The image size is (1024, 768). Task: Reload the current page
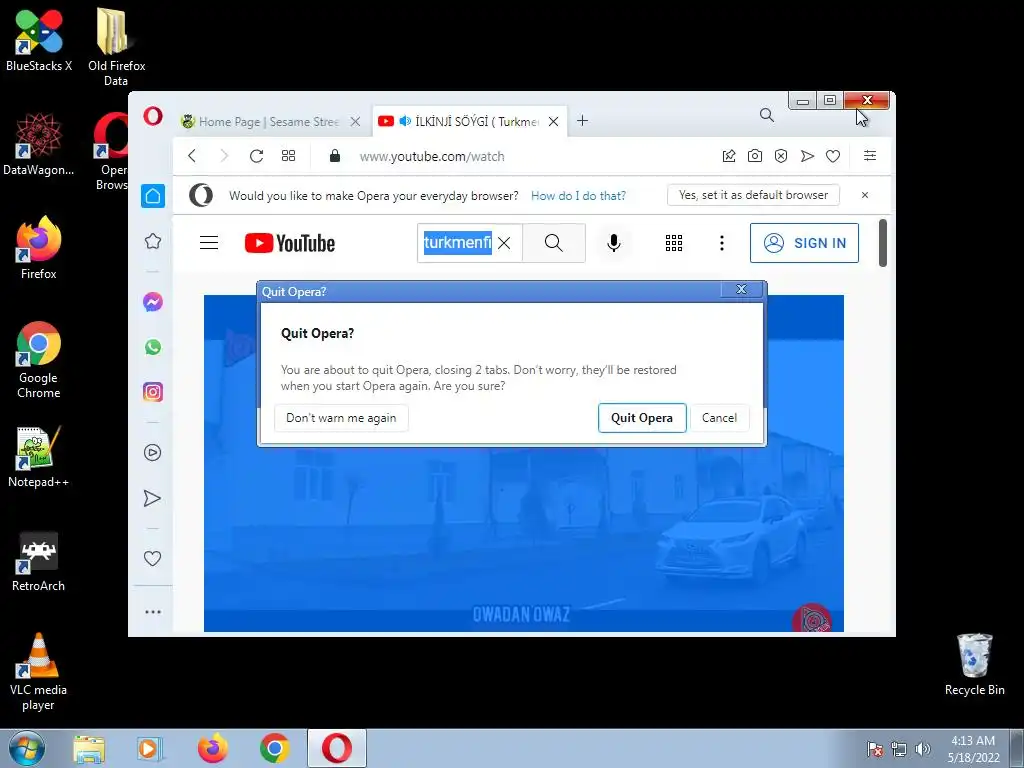click(256, 156)
